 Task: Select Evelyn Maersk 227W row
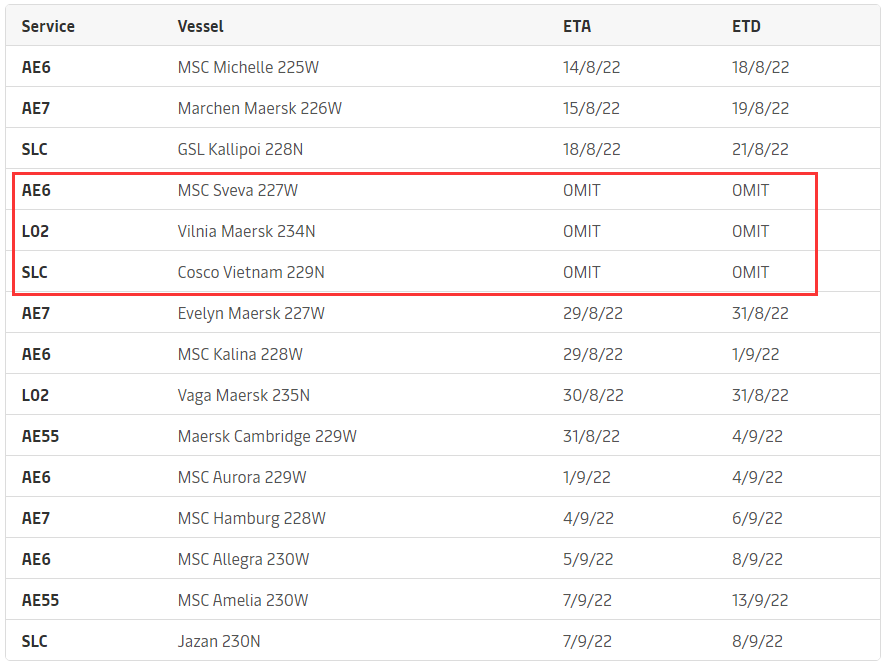pyautogui.click(x=251, y=314)
